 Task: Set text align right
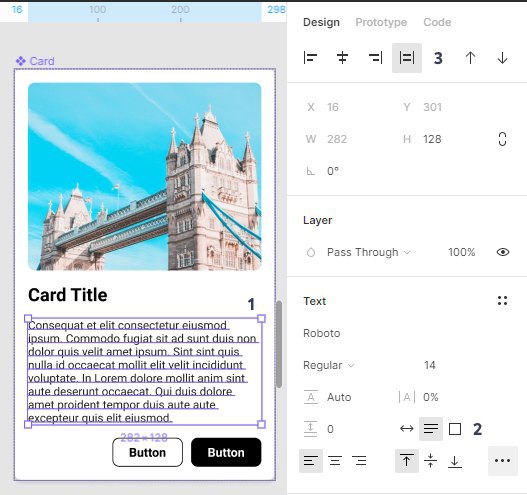[x=359, y=461]
